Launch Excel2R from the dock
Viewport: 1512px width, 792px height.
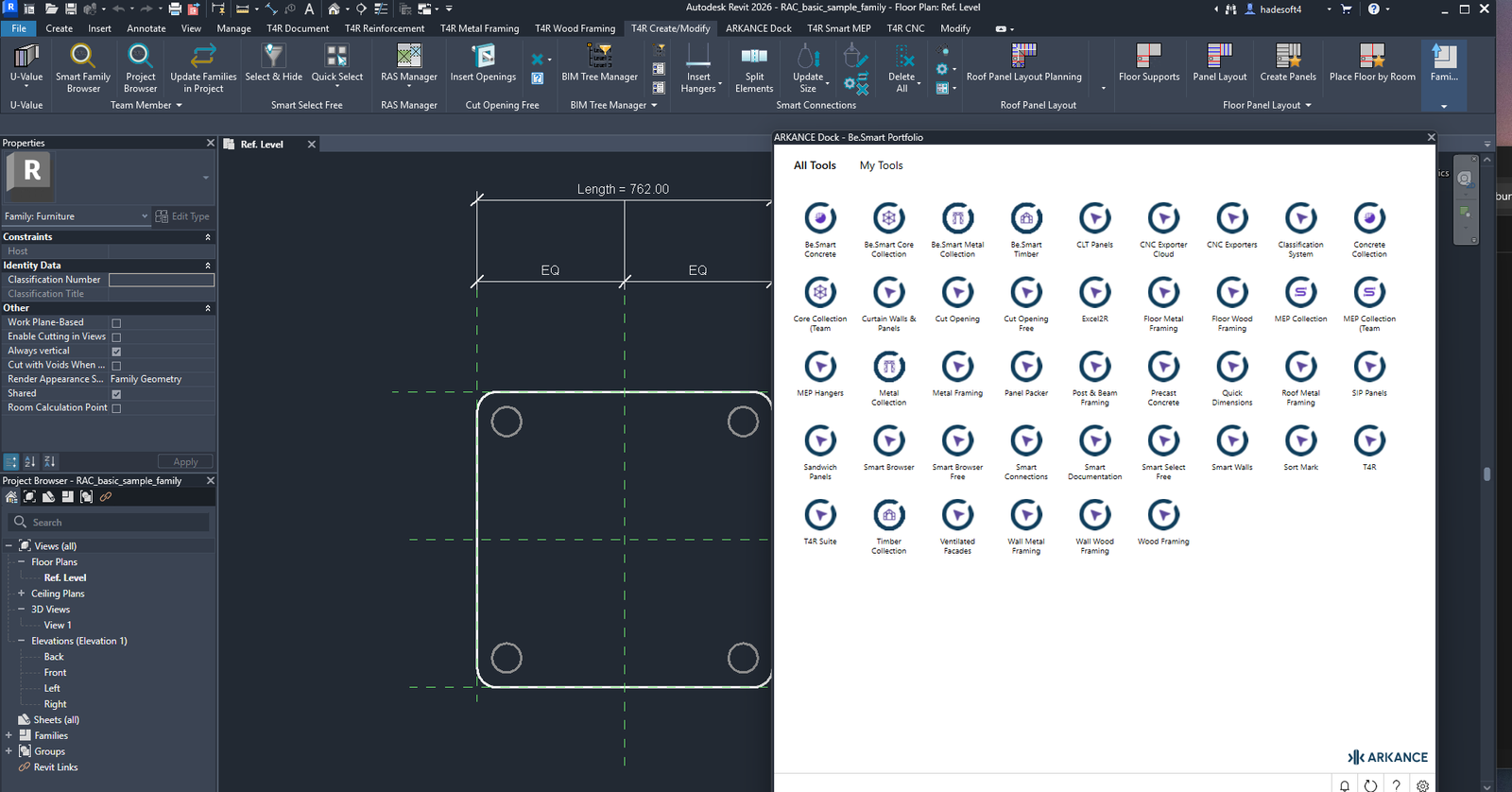pyautogui.click(x=1095, y=300)
